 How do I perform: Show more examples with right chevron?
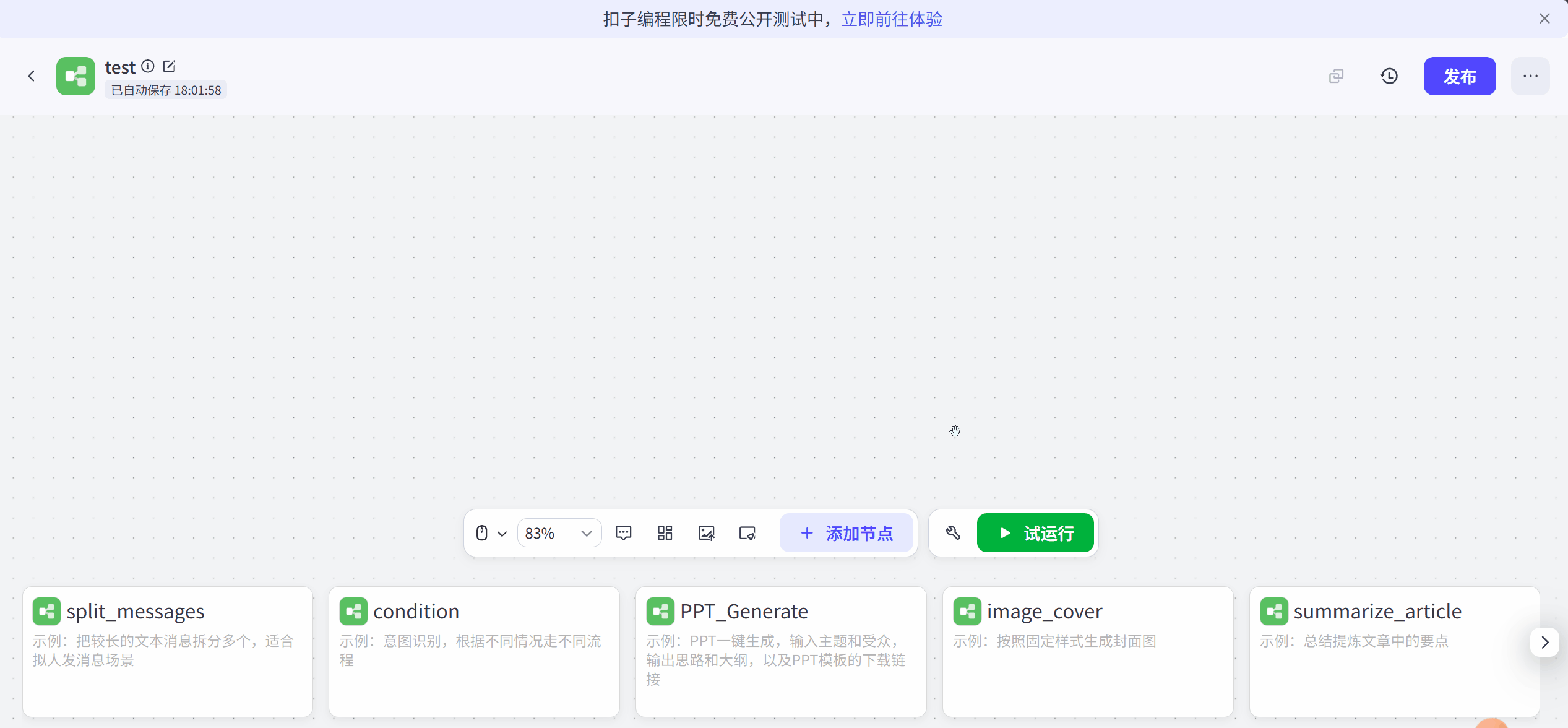1544,643
